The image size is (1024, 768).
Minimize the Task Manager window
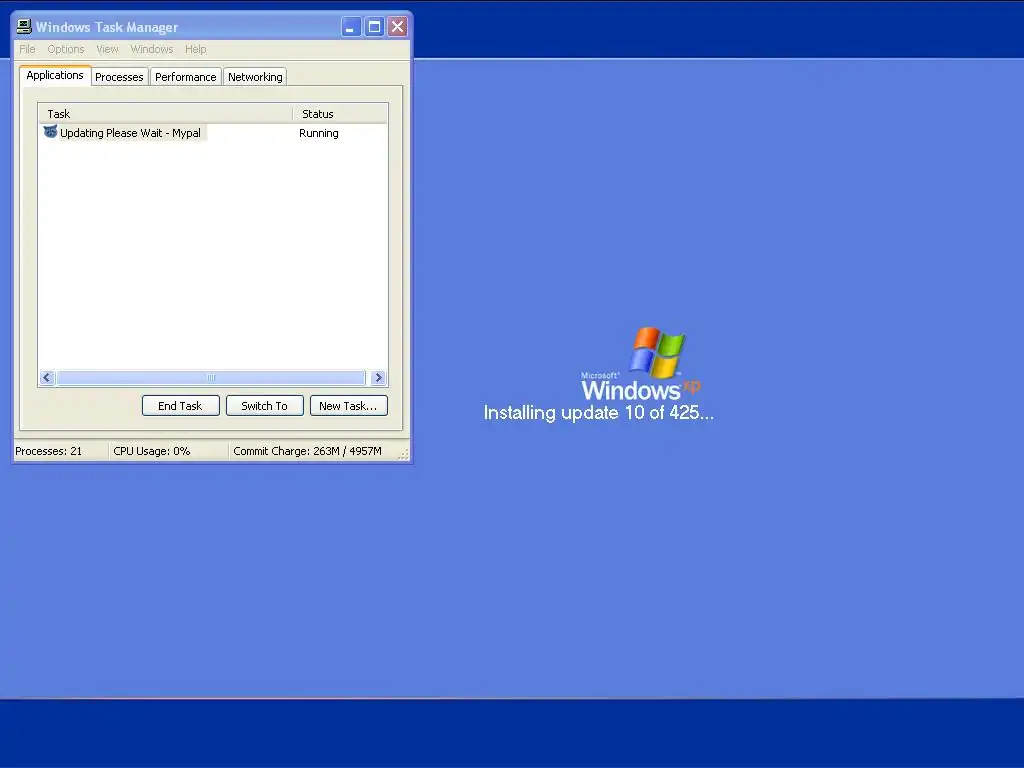[351, 27]
